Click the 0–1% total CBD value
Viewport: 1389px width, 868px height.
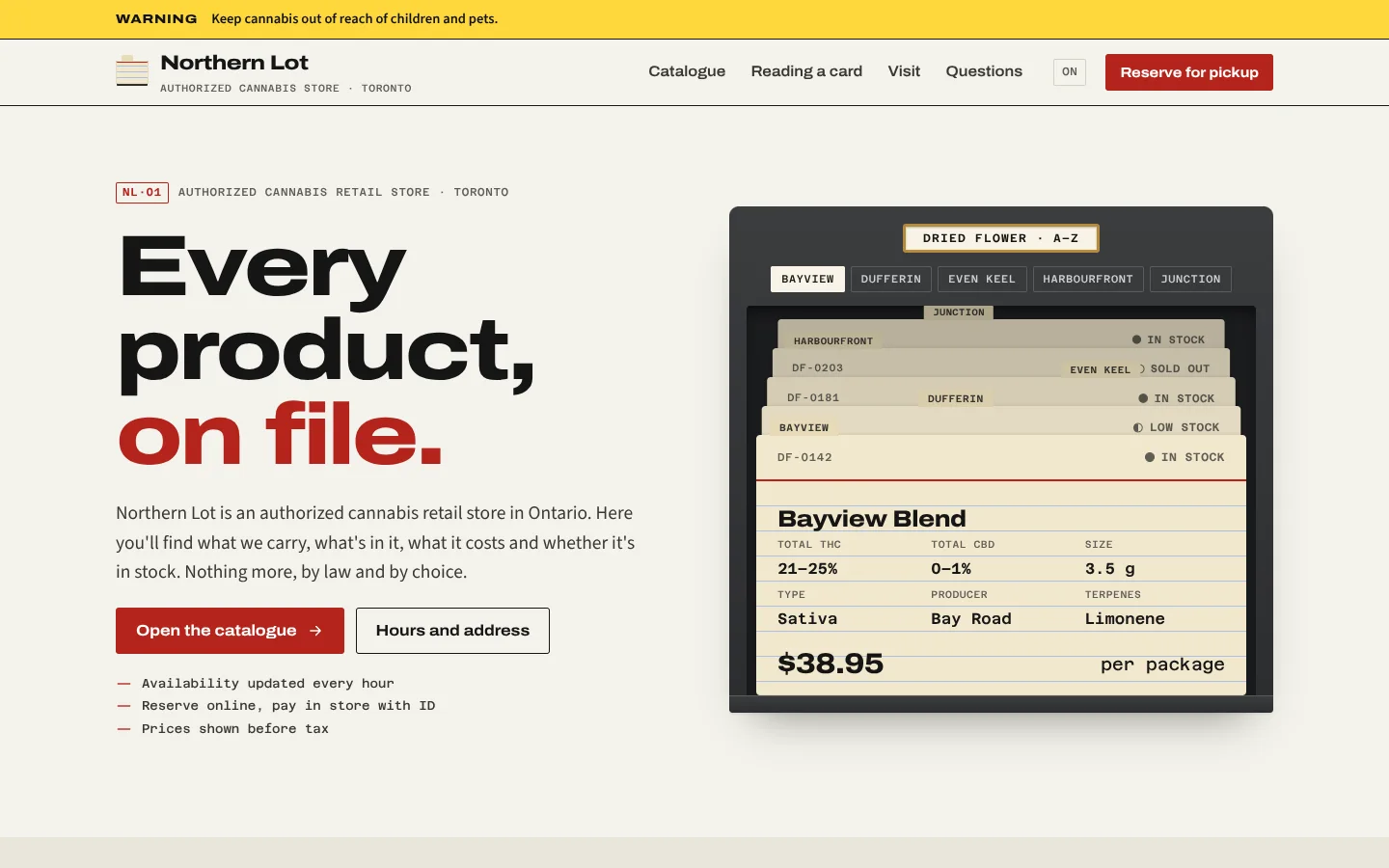click(951, 569)
